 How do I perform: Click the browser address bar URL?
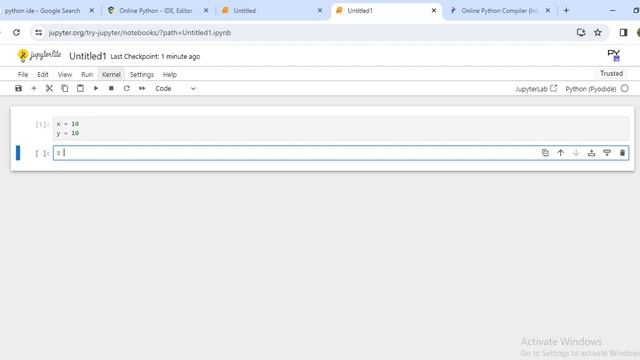(x=140, y=33)
